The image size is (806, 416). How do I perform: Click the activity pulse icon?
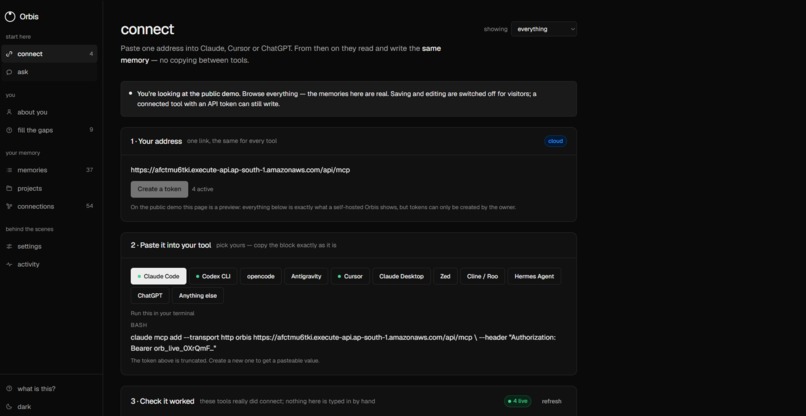(9, 264)
